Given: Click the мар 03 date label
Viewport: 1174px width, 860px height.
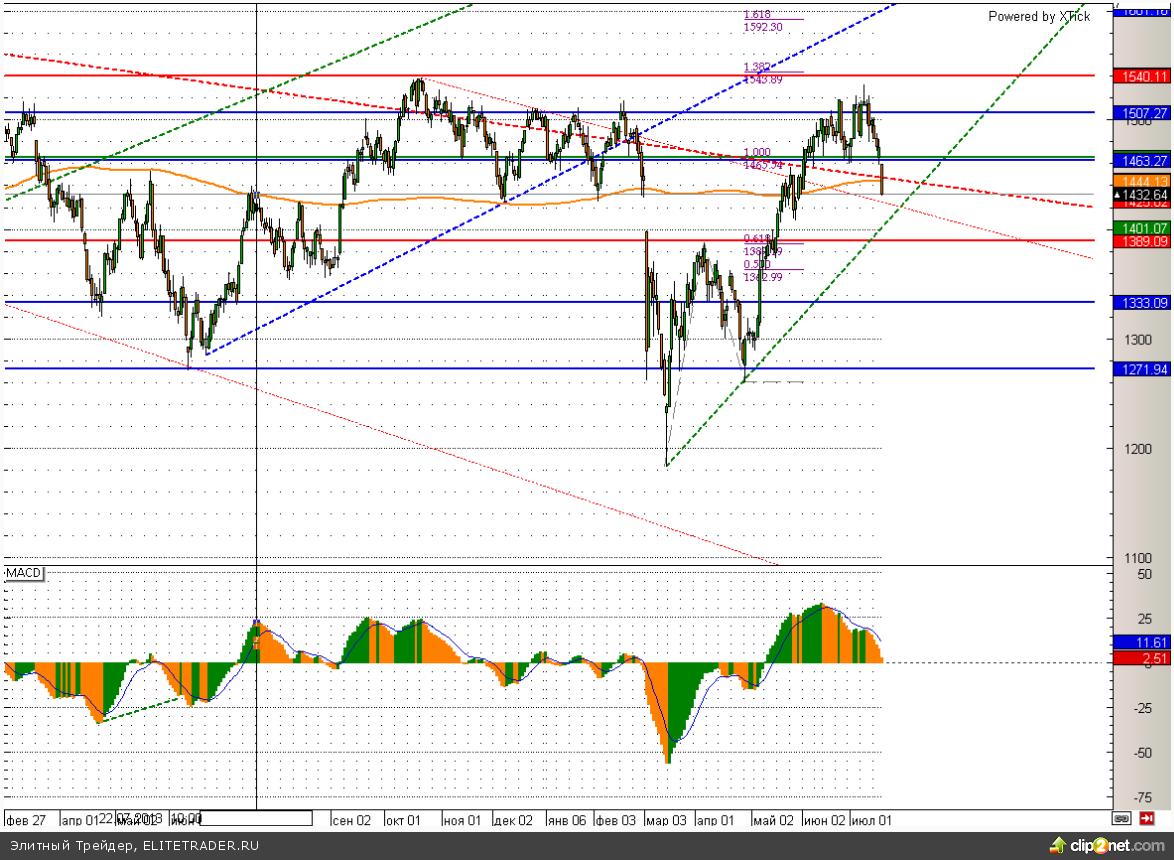Looking at the screenshot, I should 666,820.
